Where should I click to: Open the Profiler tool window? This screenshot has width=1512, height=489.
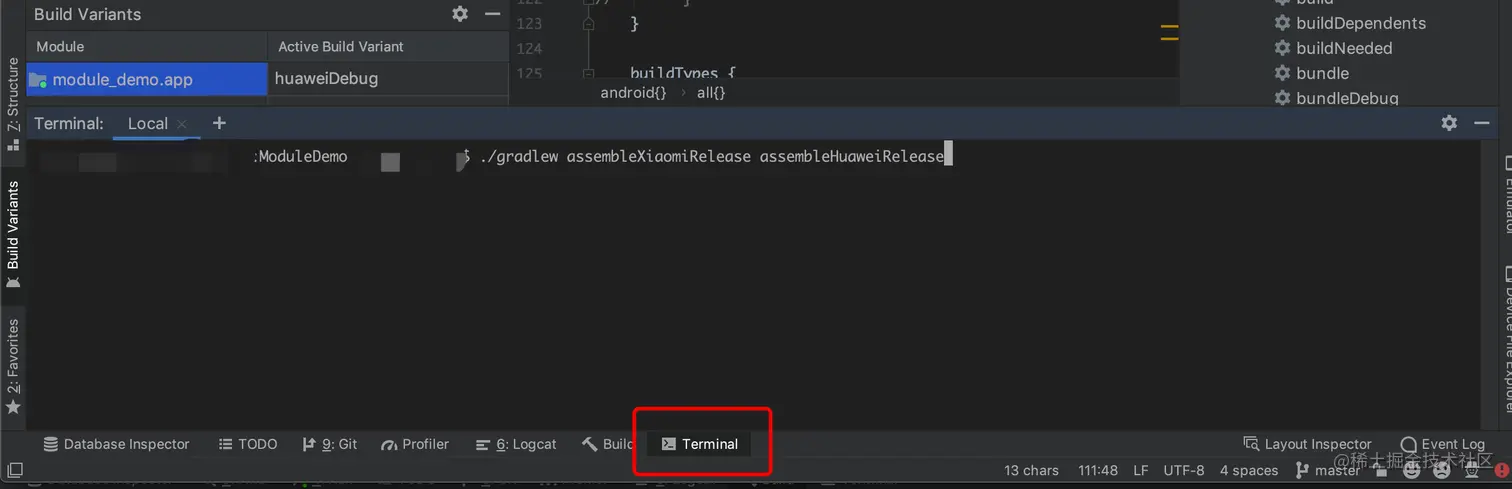[x=415, y=444]
